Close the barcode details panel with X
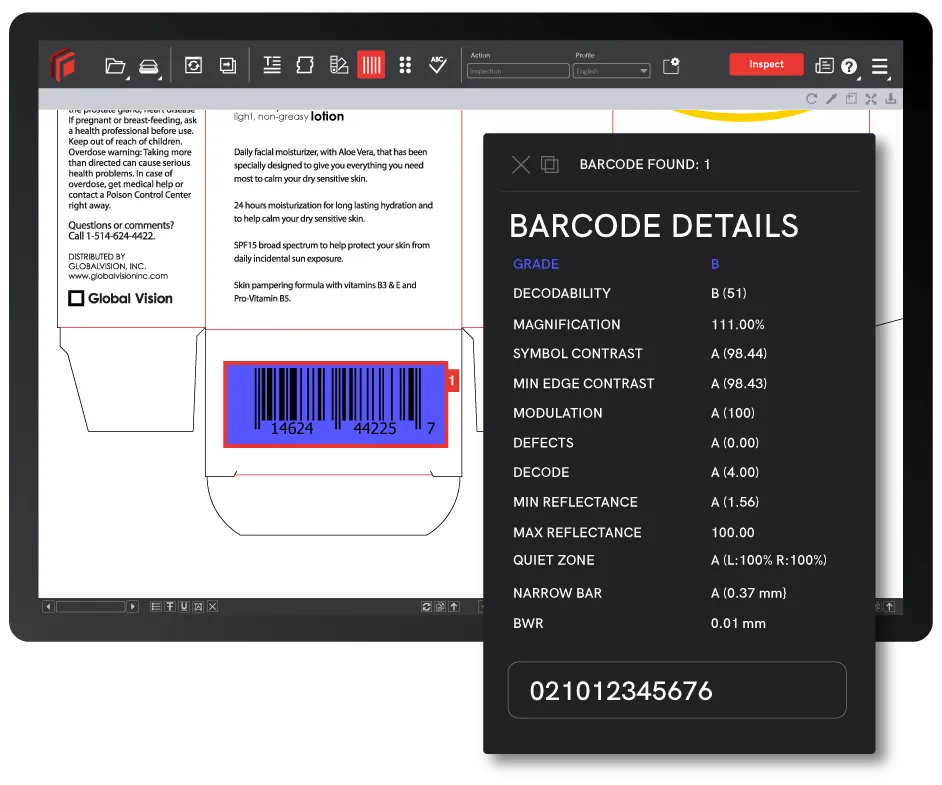Viewport: 942px width, 785px height. pyautogui.click(x=521, y=165)
